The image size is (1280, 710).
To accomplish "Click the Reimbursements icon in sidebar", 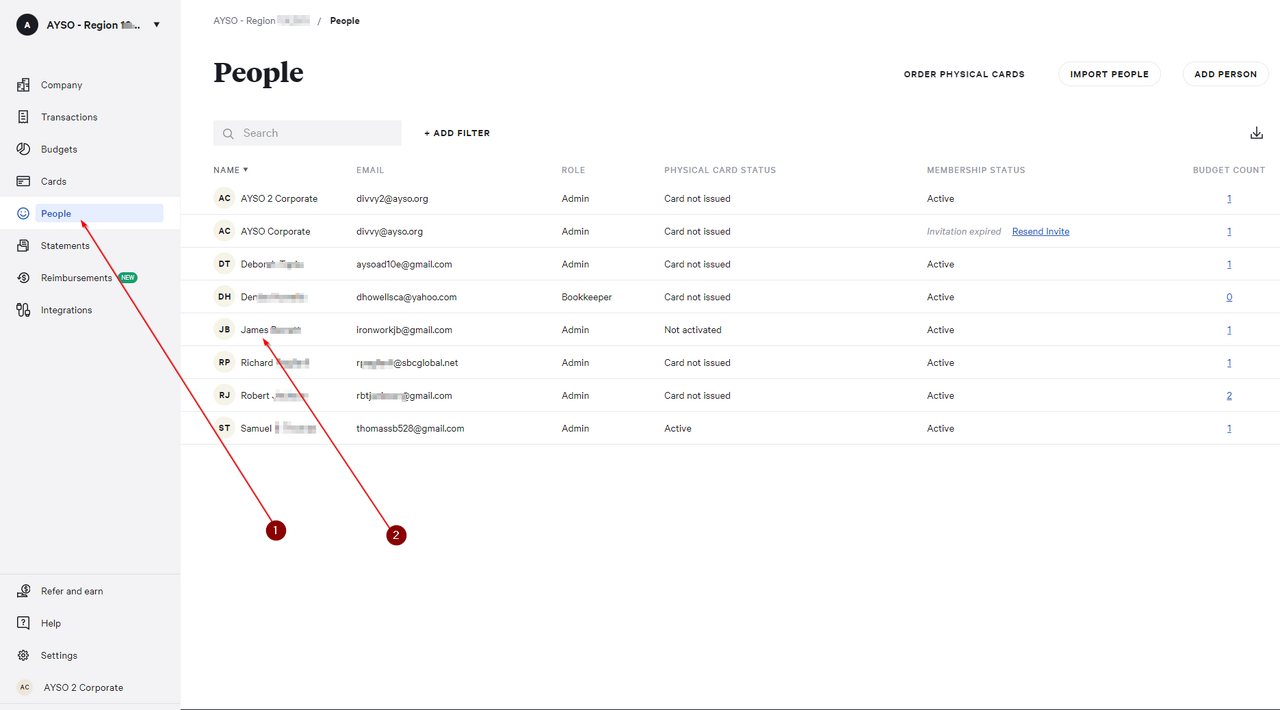I will pos(23,278).
